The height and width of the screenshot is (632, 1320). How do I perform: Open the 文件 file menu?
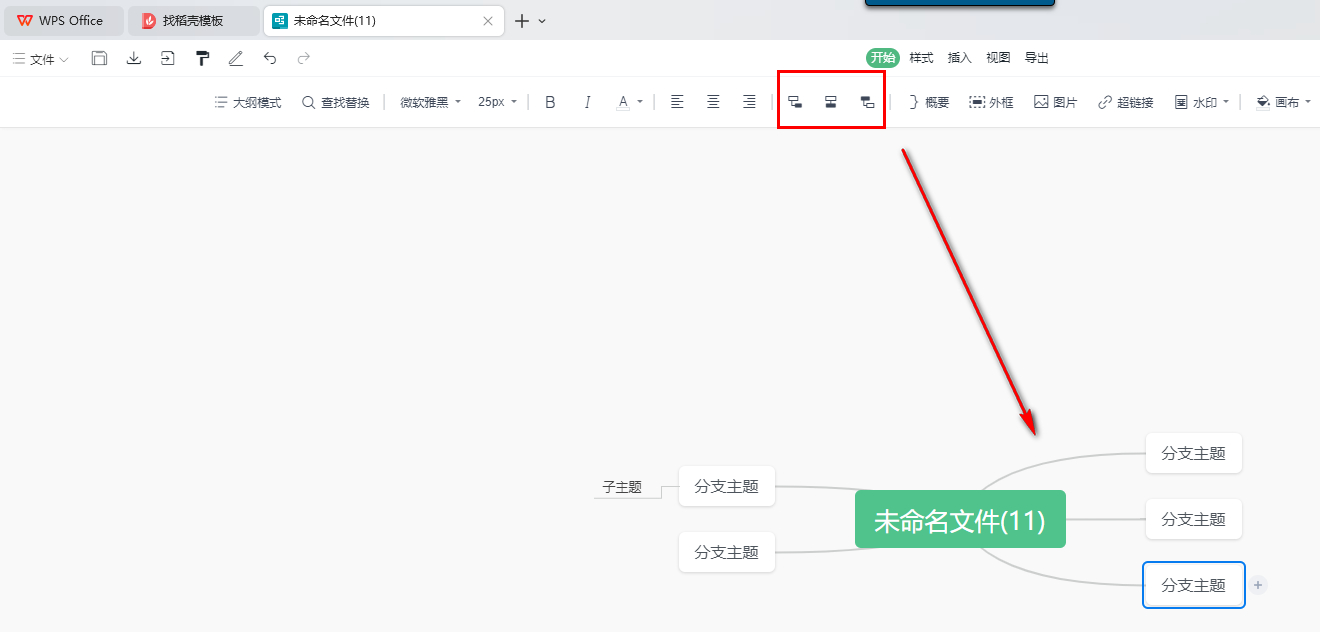(x=41, y=59)
